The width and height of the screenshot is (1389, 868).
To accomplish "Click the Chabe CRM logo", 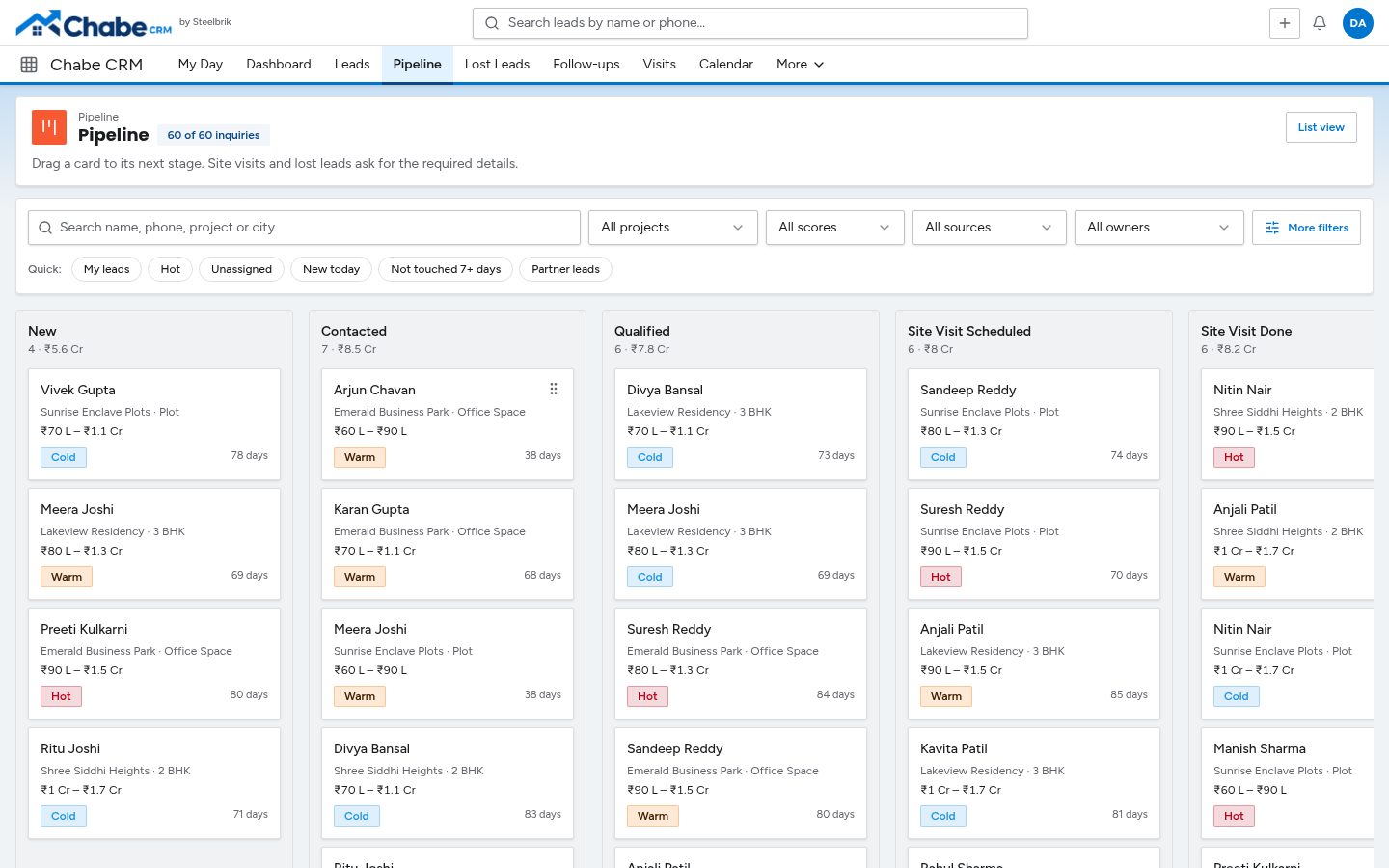I will [94, 23].
